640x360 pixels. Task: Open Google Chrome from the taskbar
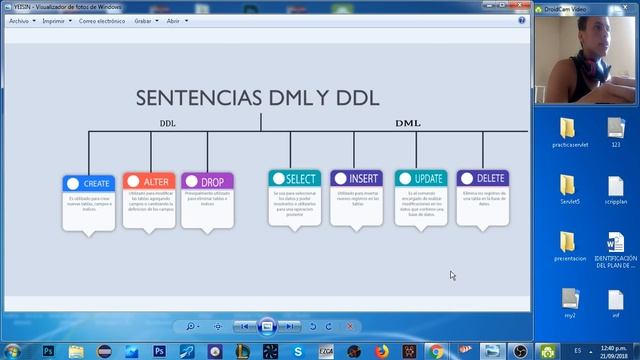click(436, 351)
